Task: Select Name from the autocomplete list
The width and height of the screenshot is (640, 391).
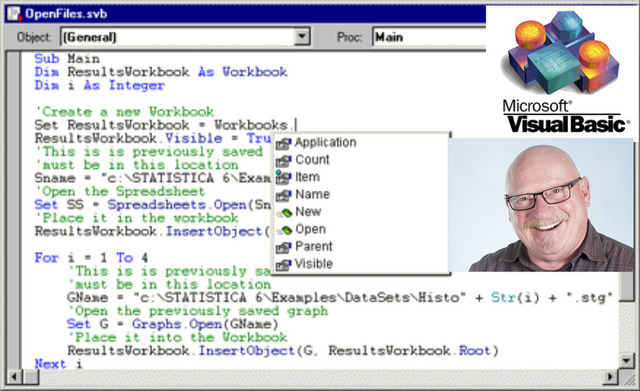Action: (312, 194)
